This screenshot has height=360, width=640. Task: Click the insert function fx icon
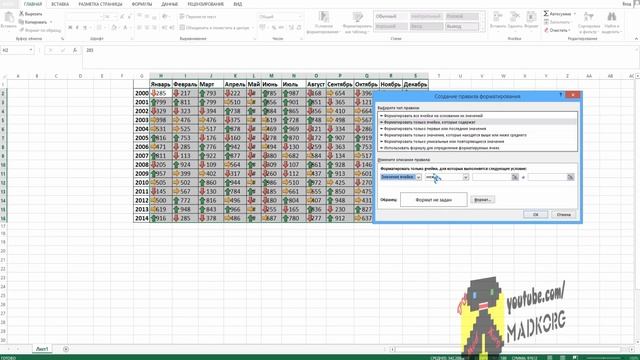point(75,50)
